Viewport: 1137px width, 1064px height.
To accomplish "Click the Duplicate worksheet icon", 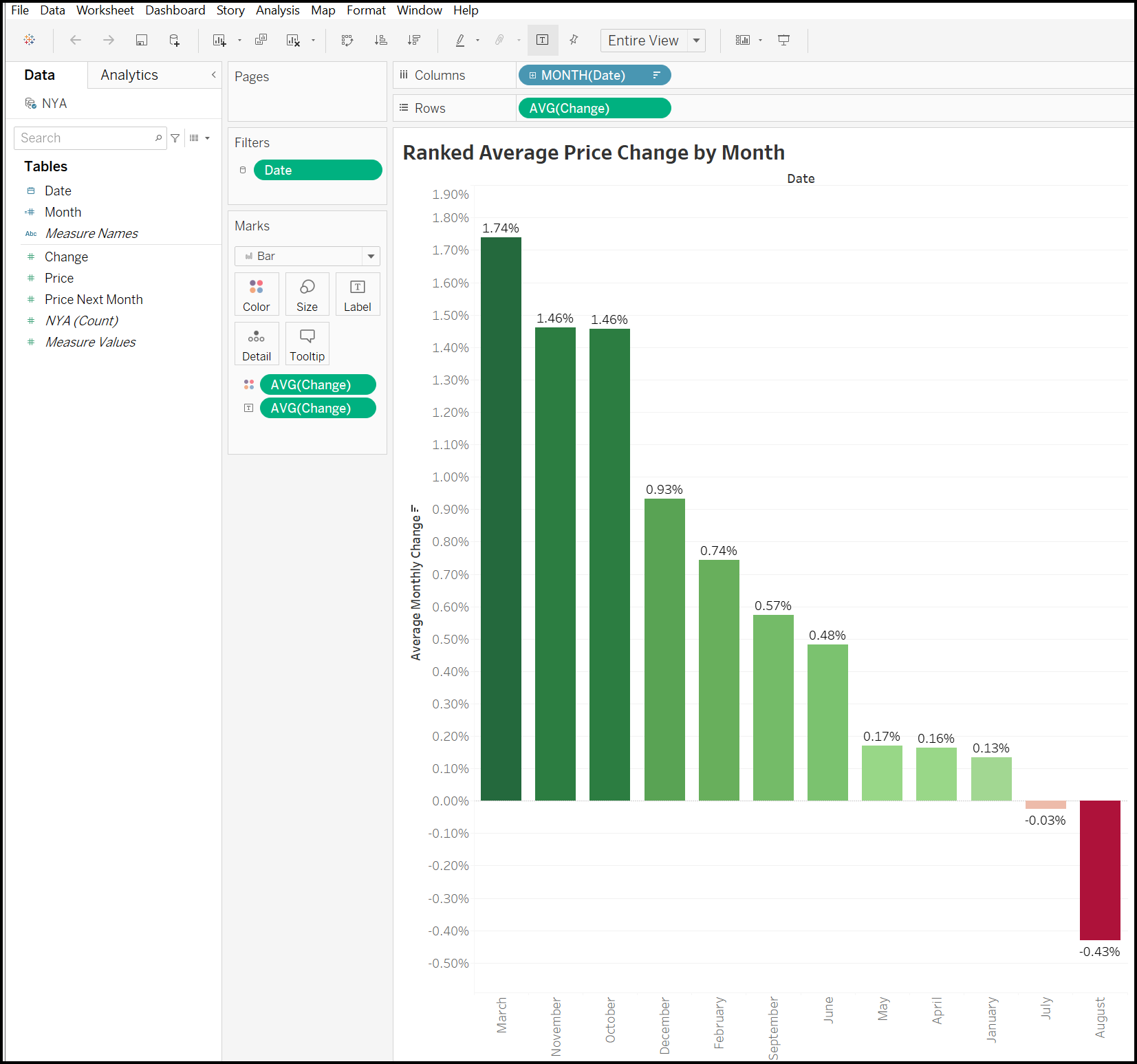I will click(x=261, y=41).
